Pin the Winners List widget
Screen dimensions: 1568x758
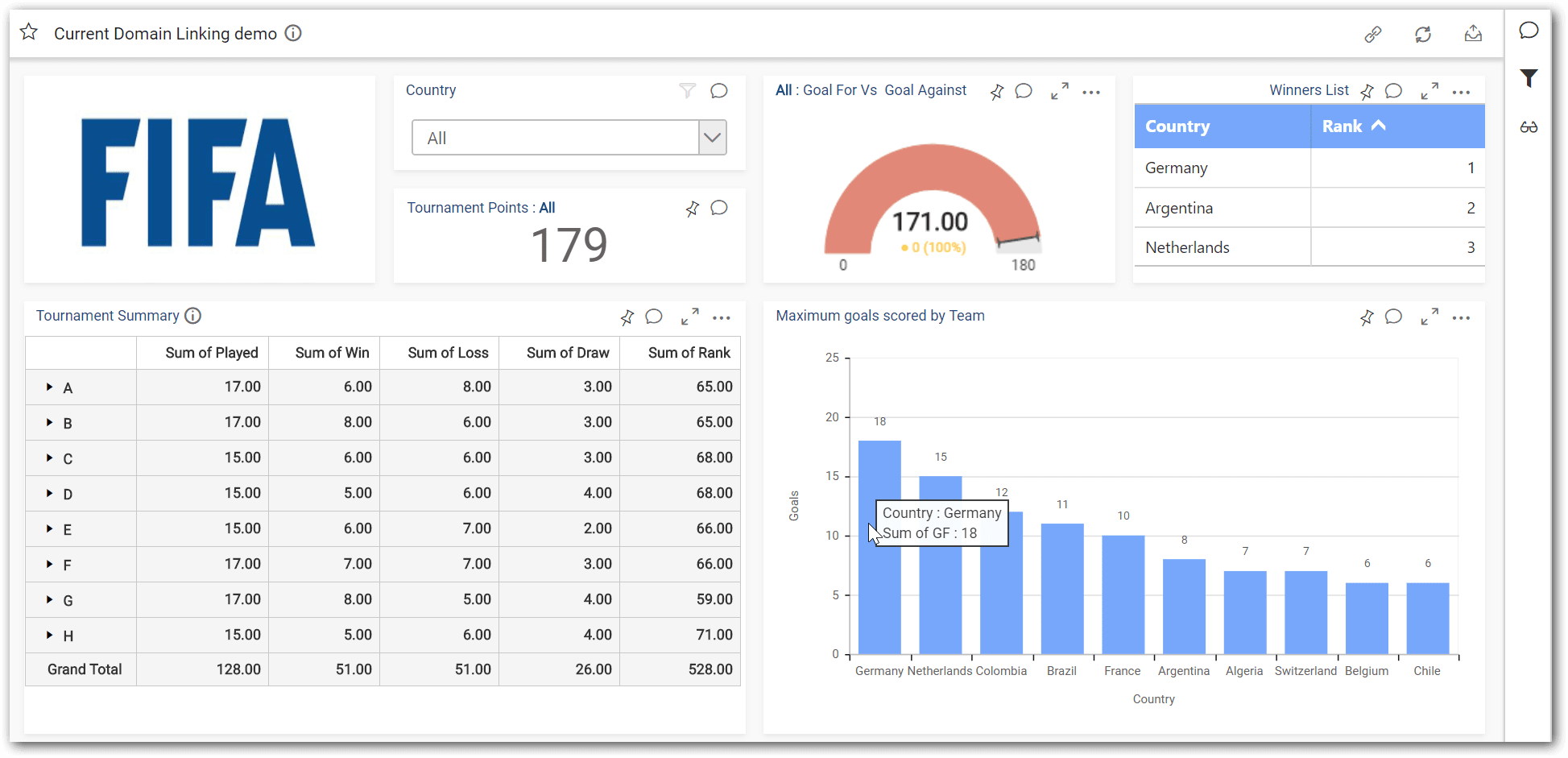tap(1367, 92)
